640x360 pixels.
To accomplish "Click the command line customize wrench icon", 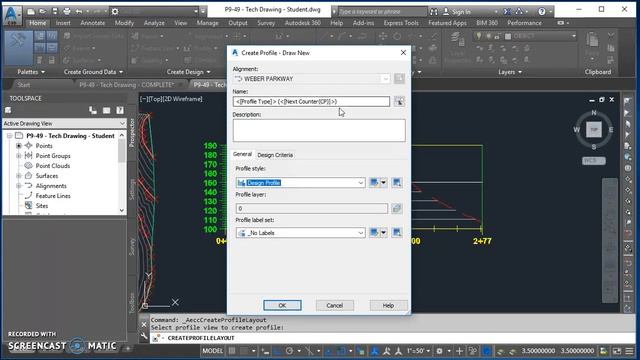I will [144, 336].
